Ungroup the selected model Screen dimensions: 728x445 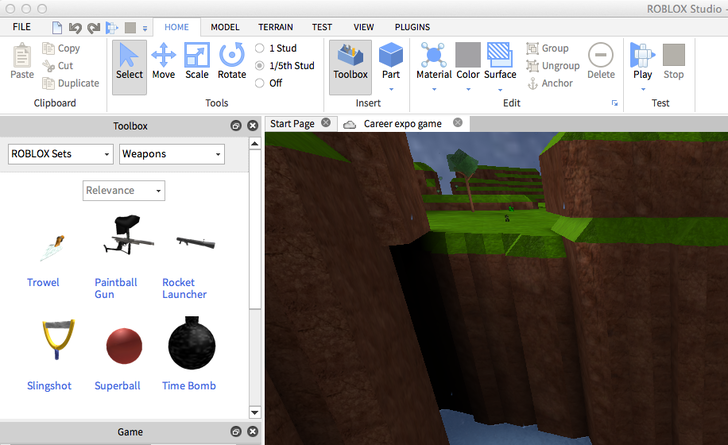(x=553, y=65)
